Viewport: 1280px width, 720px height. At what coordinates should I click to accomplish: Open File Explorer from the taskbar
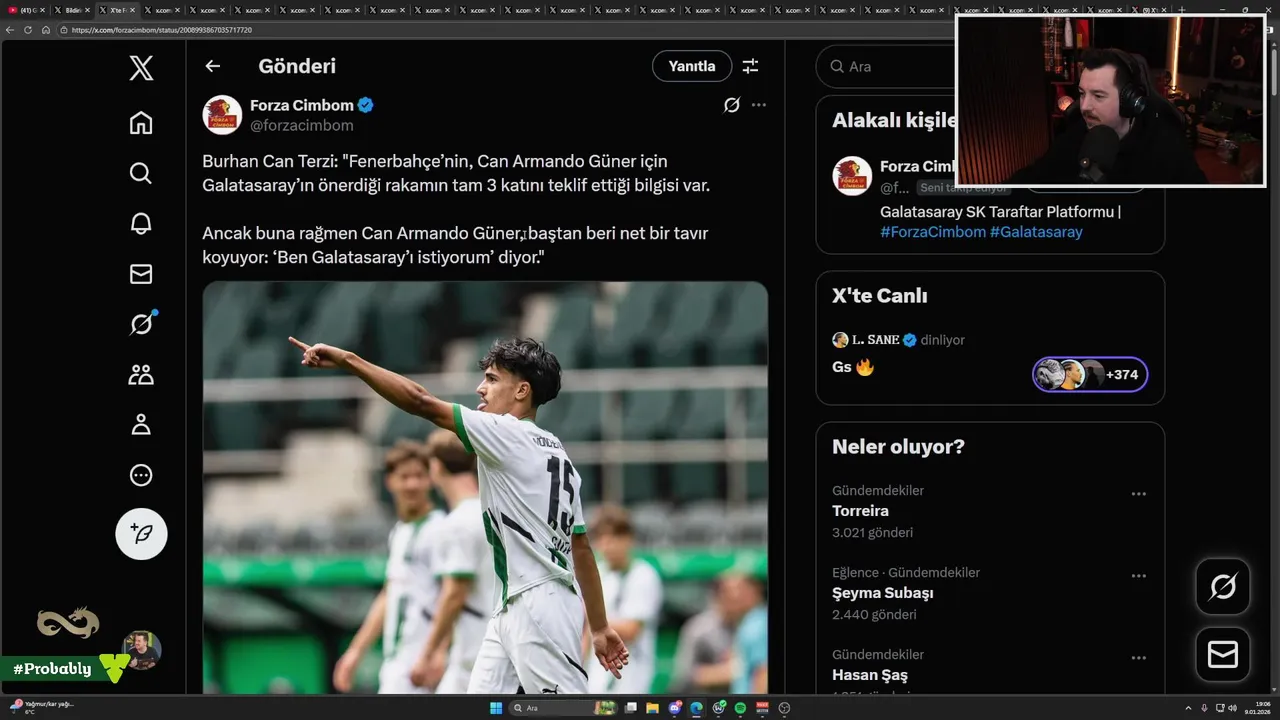point(652,708)
